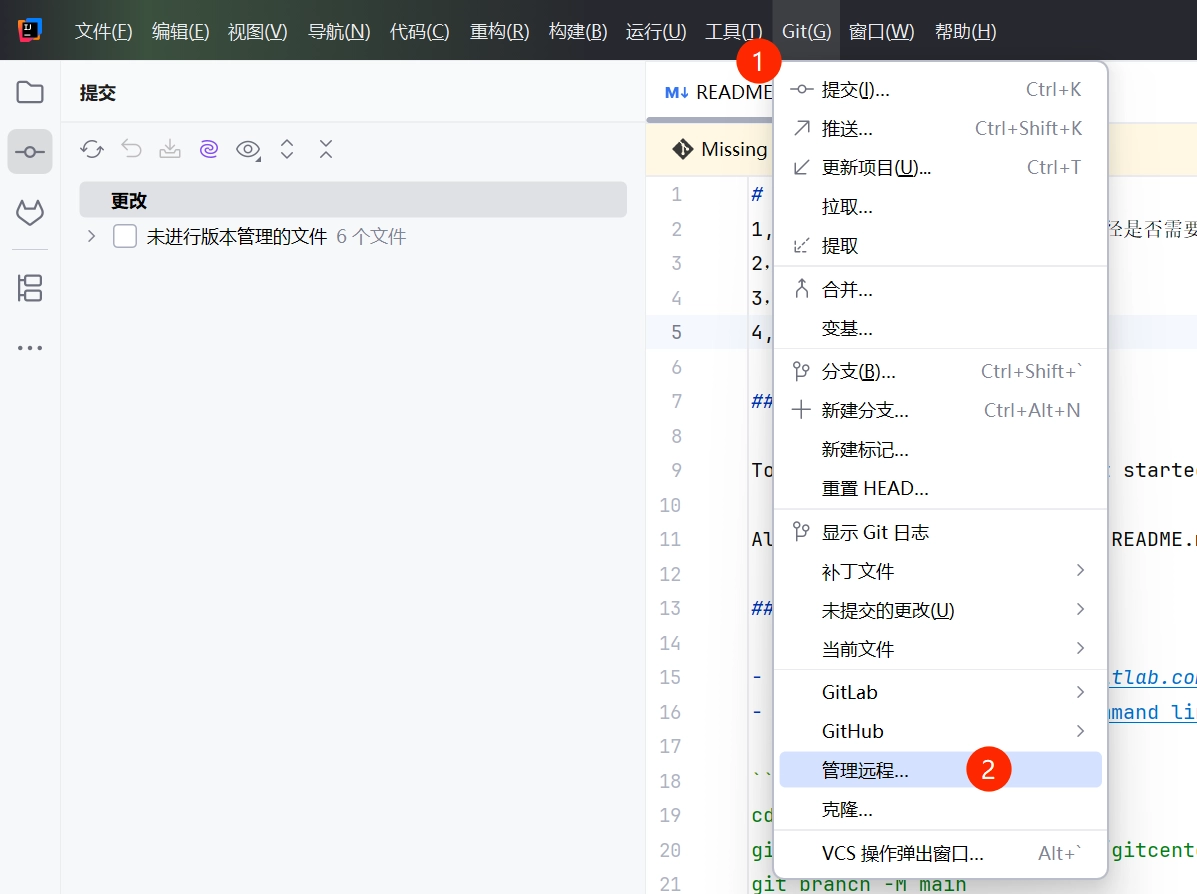Screen dimensions: 1197x894
Task: Expand the 未提交的更改(U) submenu
Action: (x=940, y=610)
